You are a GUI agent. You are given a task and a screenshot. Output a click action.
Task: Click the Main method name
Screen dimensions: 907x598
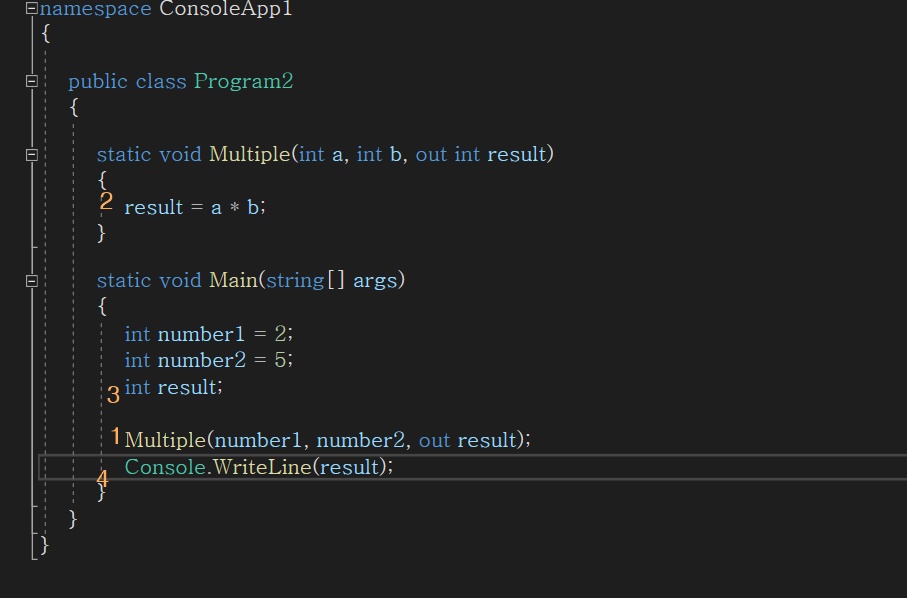coord(233,280)
